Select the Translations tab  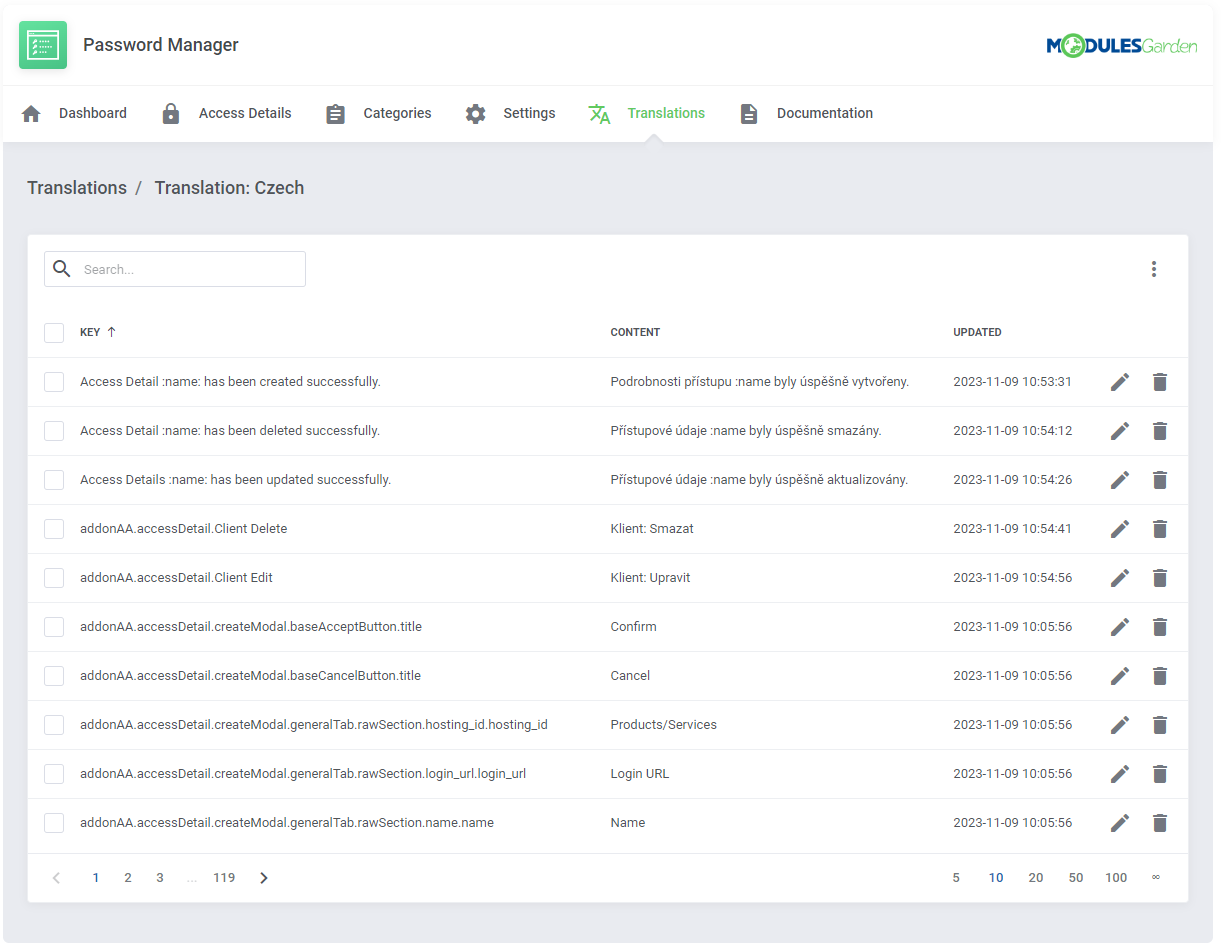point(647,114)
